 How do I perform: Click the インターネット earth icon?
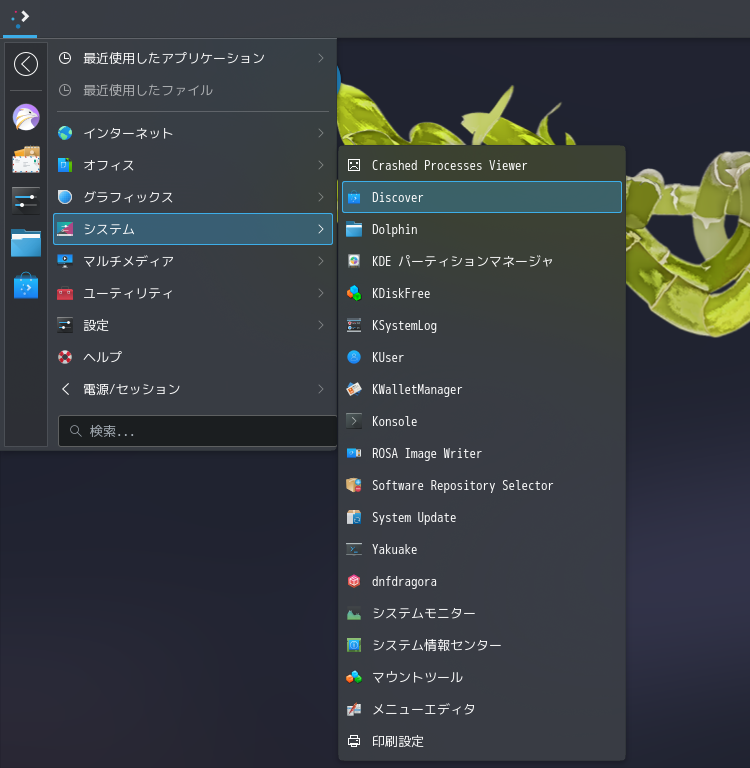pyautogui.click(x=65, y=133)
